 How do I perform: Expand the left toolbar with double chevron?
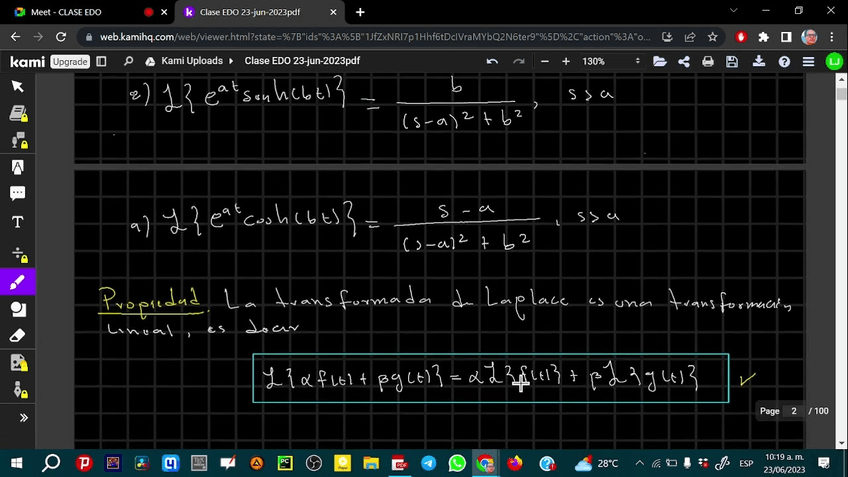17,417
